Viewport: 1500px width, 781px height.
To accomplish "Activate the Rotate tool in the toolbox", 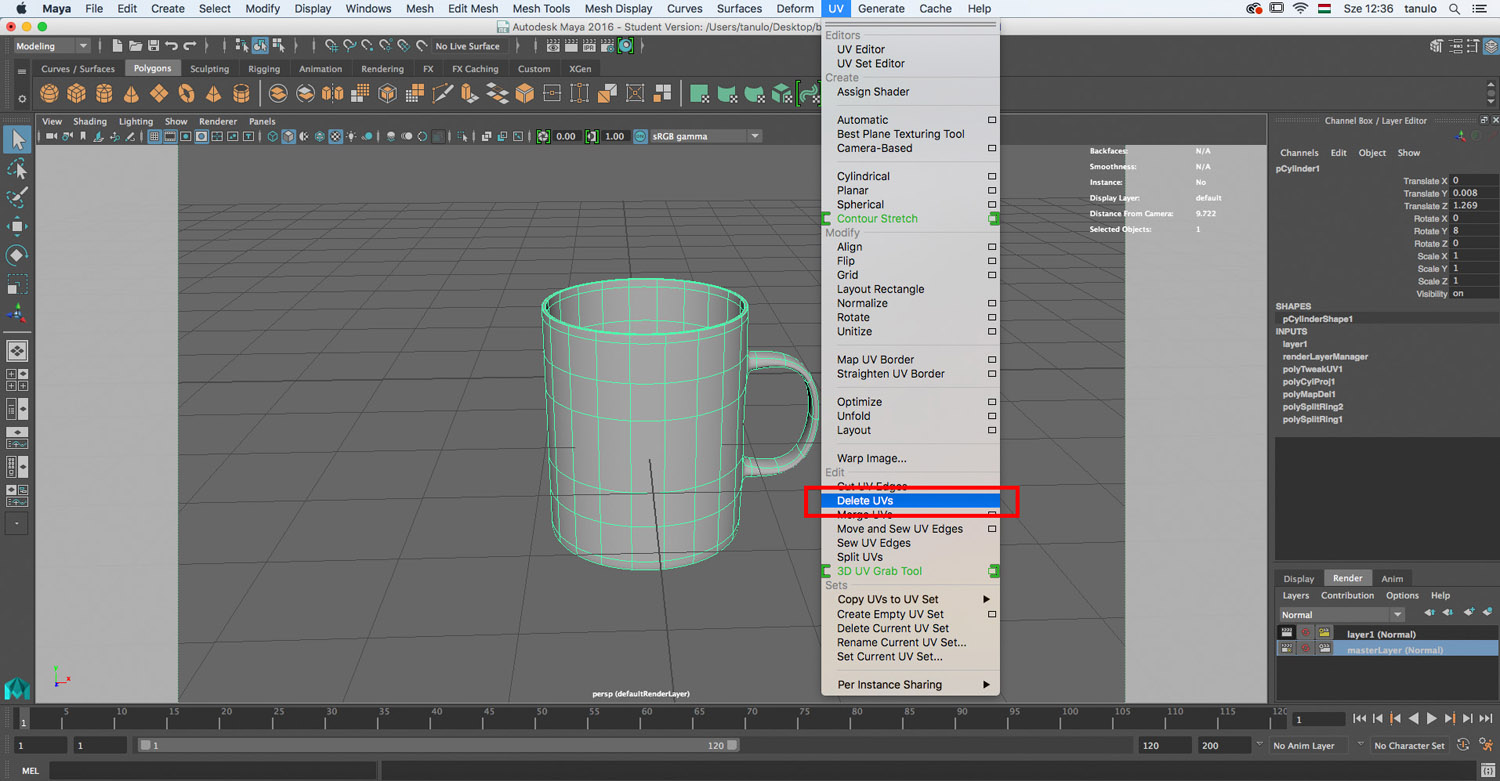I will [x=17, y=255].
